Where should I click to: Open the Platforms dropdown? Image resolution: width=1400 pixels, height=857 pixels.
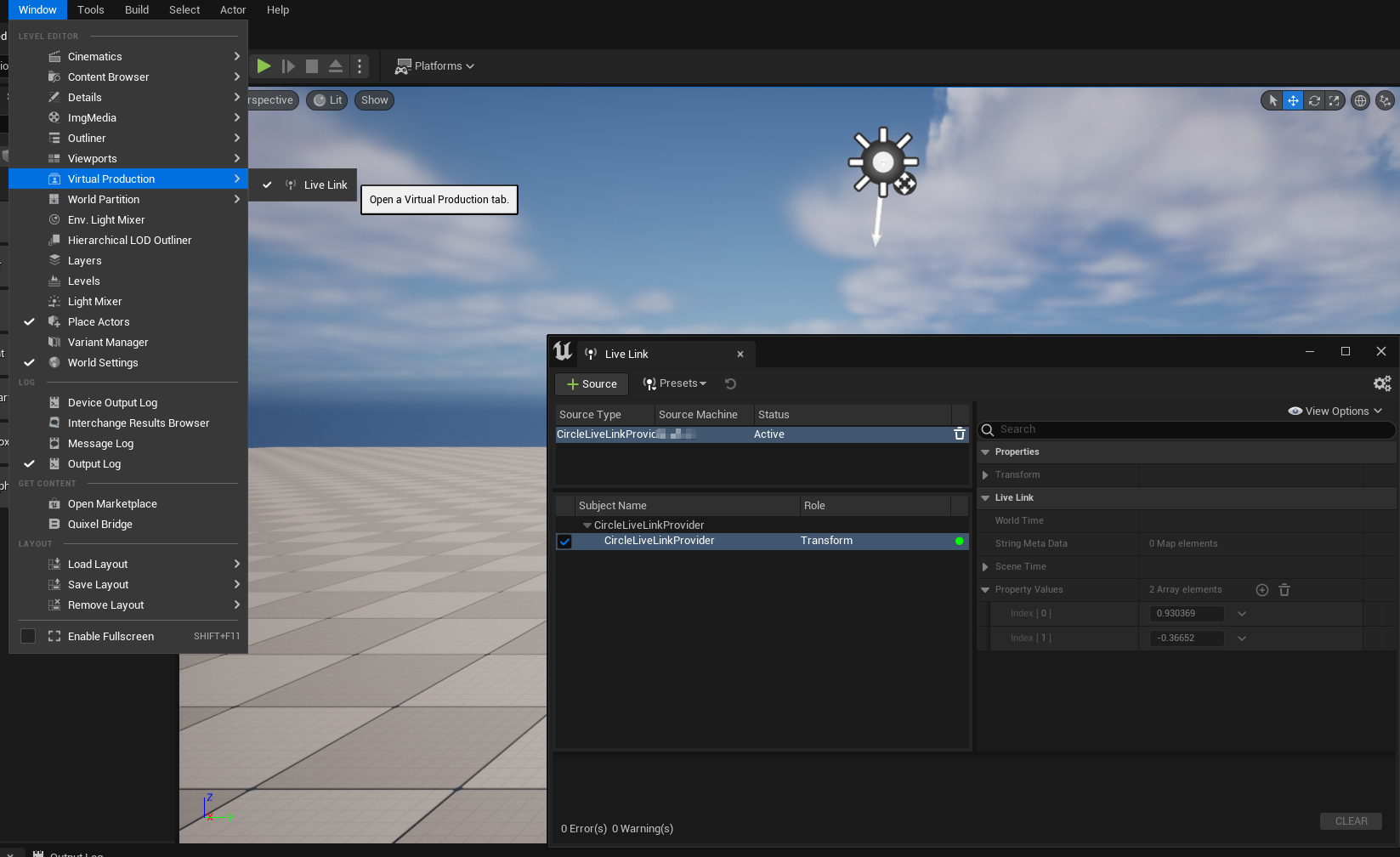click(434, 65)
